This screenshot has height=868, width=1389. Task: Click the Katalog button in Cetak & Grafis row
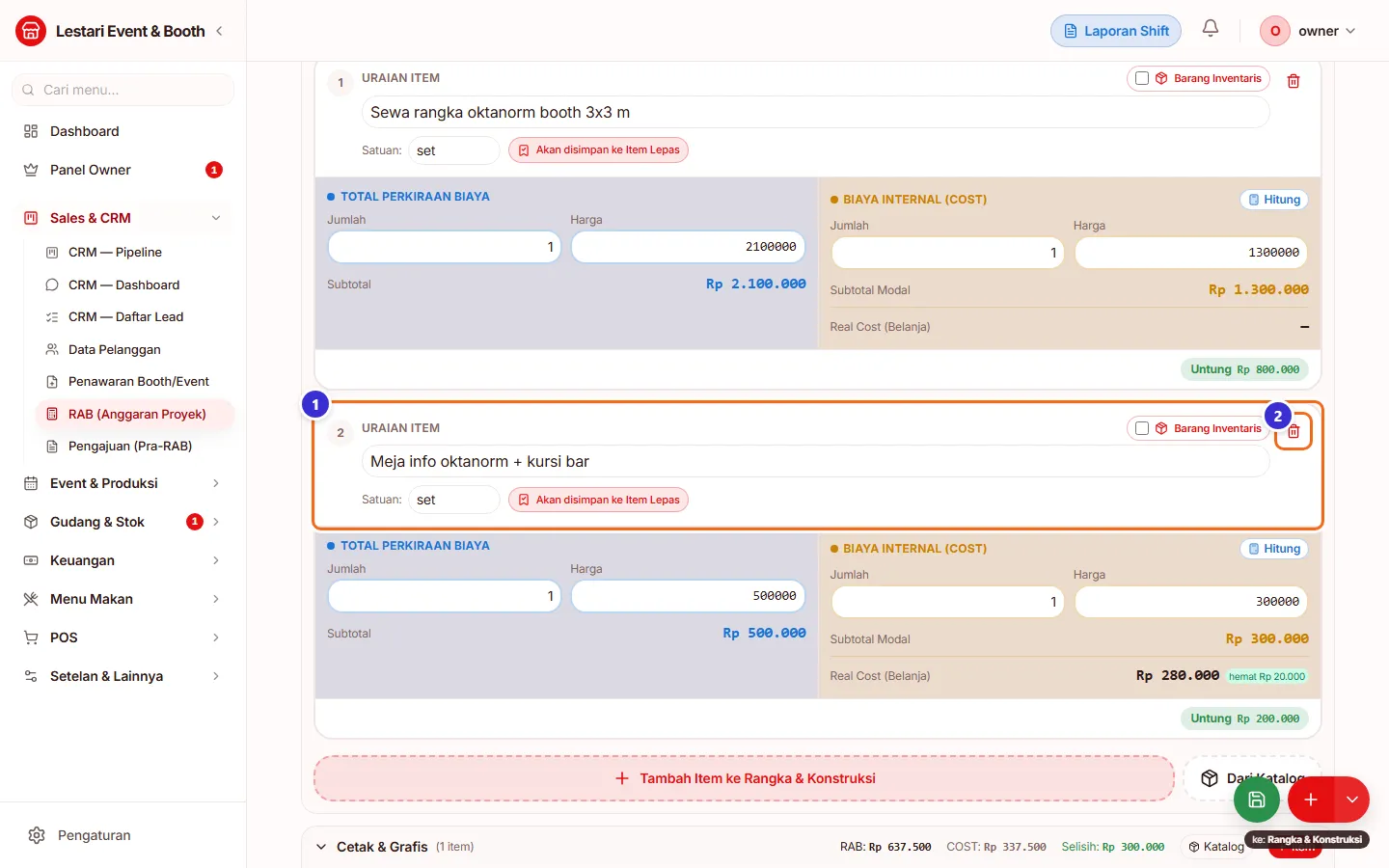1215,847
